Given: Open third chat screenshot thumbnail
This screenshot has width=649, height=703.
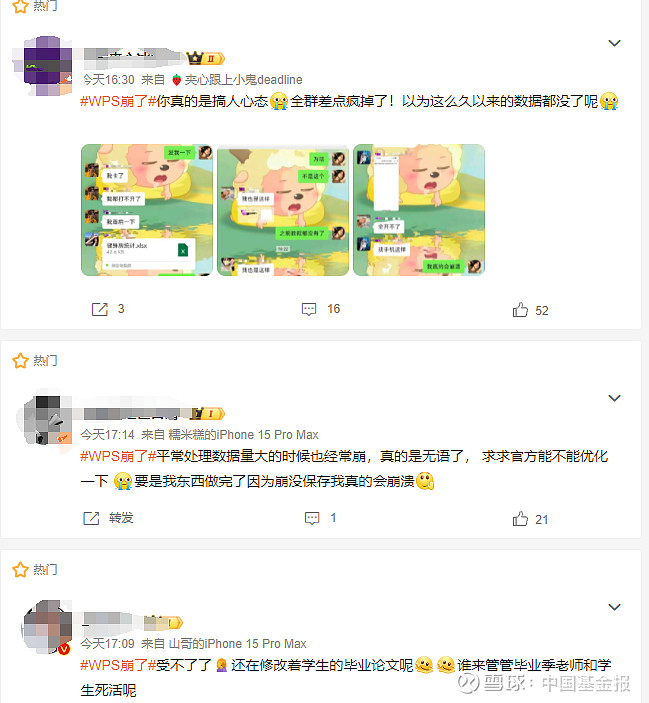Looking at the screenshot, I should [x=419, y=210].
